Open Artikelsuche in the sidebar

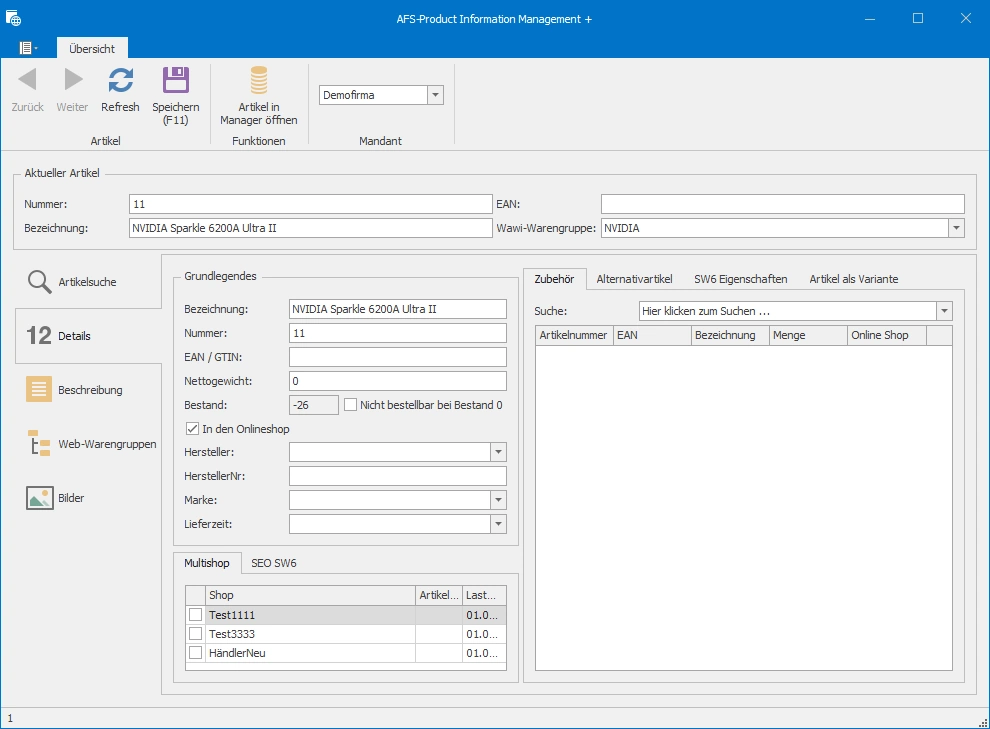[x=88, y=282]
